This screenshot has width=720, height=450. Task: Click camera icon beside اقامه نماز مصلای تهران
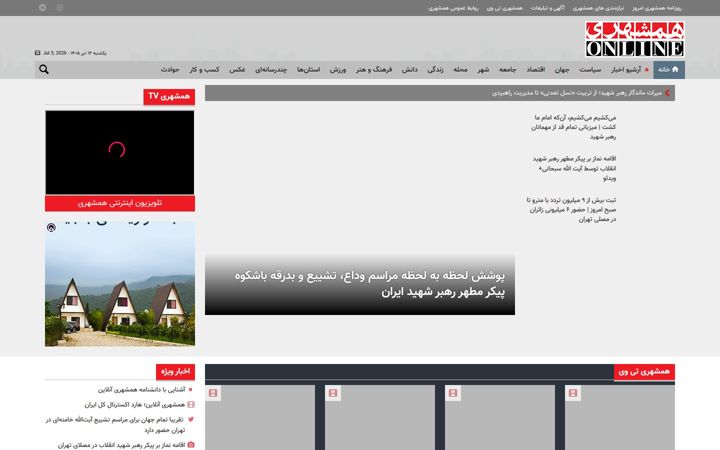[191, 445]
